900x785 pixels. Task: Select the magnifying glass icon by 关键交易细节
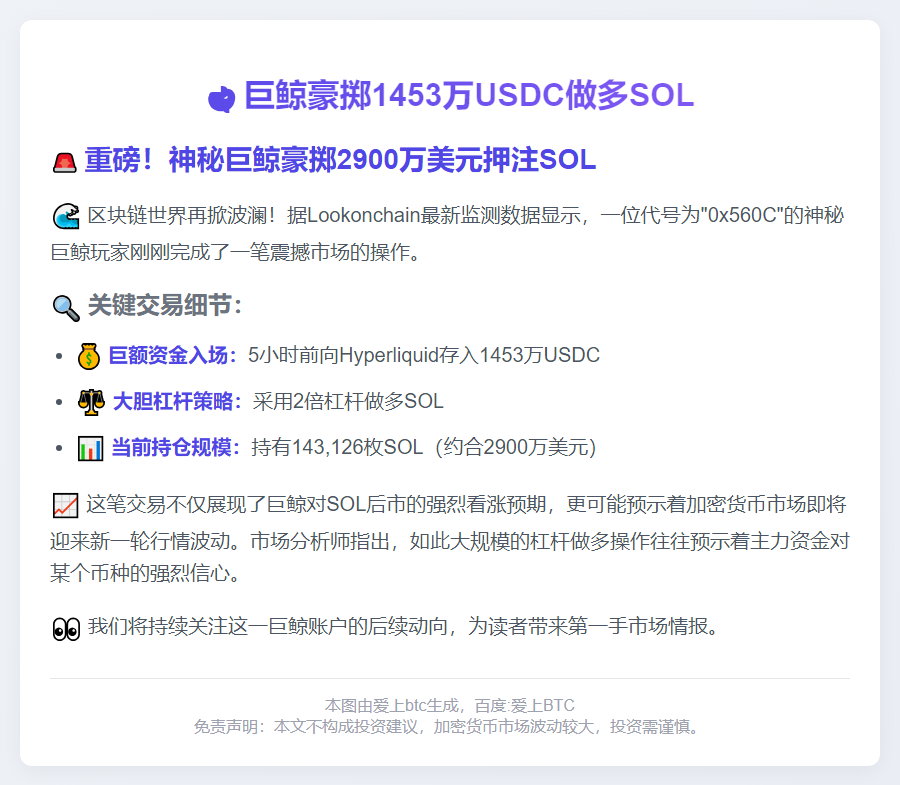click(x=65, y=309)
